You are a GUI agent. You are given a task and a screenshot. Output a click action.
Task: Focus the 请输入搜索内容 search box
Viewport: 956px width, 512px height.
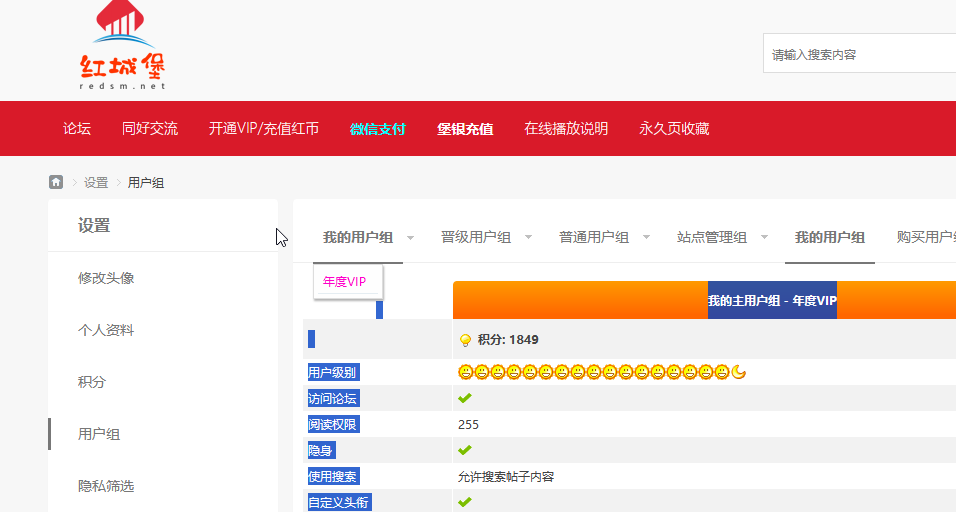859,54
